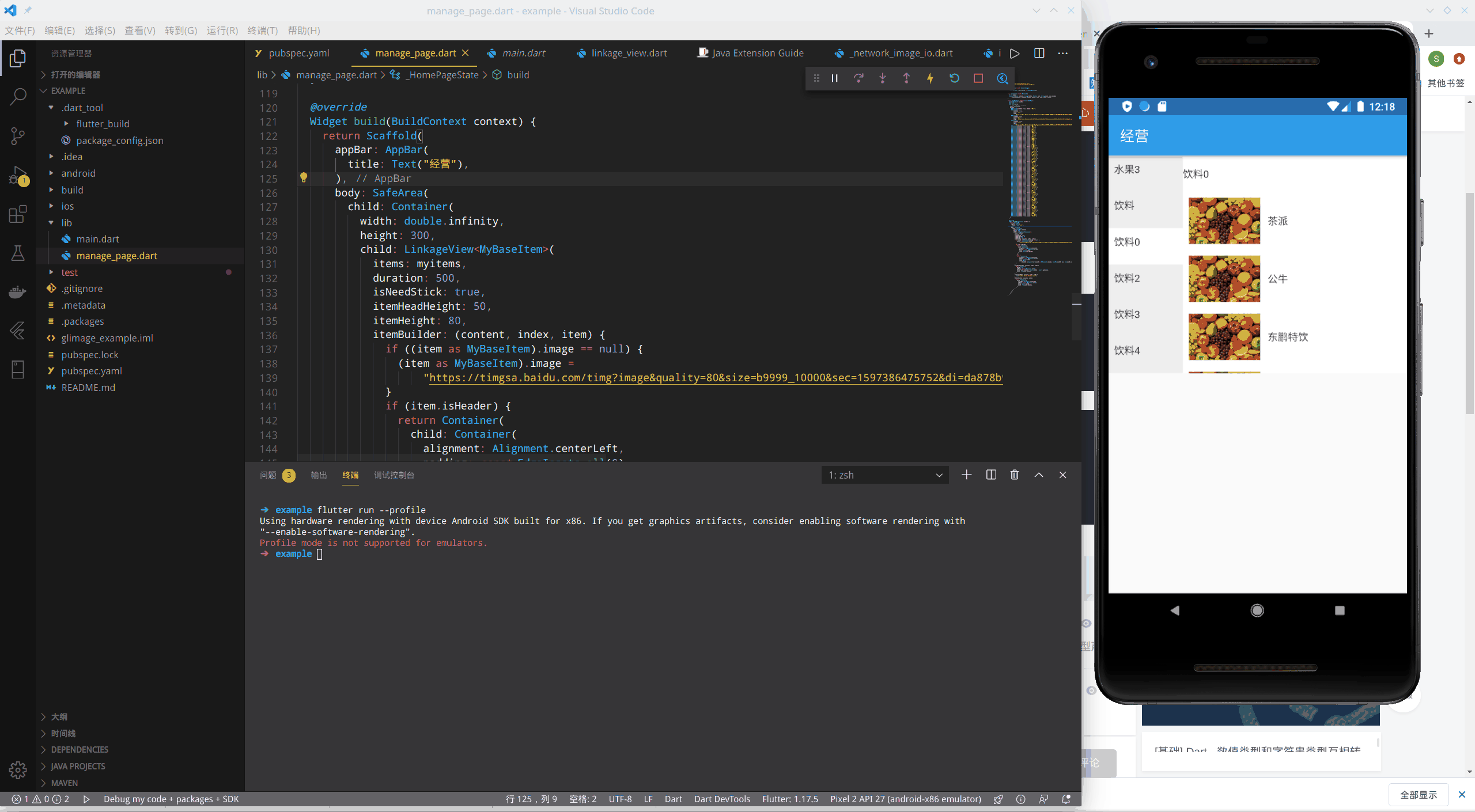Image resolution: width=1475 pixels, height=812 pixels.
Task: Open the 运行(R) menu
Action: (x=222, y=31)
